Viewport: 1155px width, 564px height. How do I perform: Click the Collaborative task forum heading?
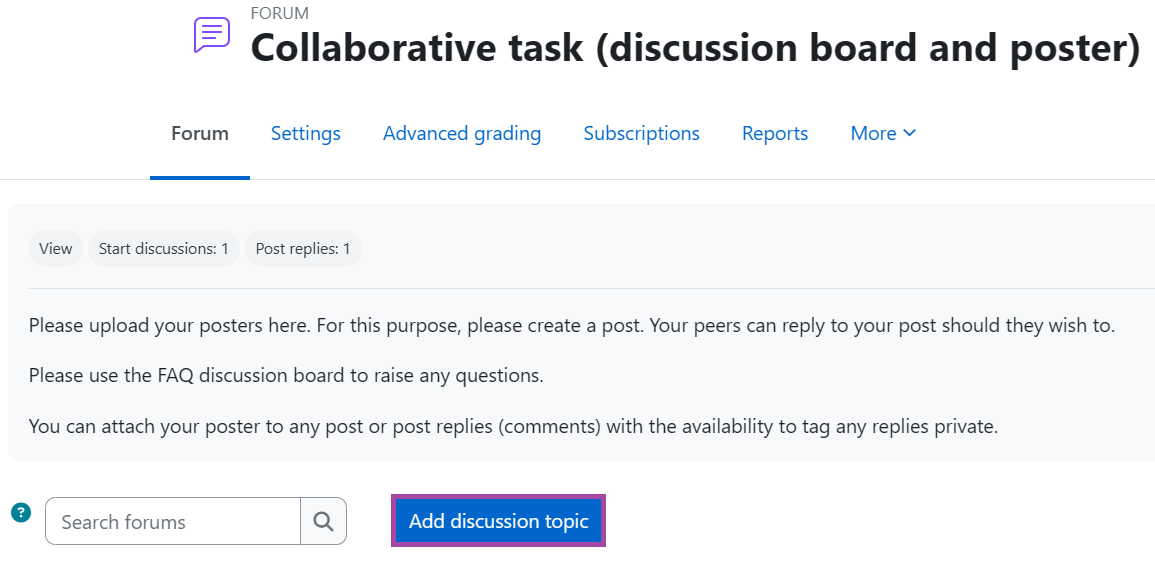(695, 47)
